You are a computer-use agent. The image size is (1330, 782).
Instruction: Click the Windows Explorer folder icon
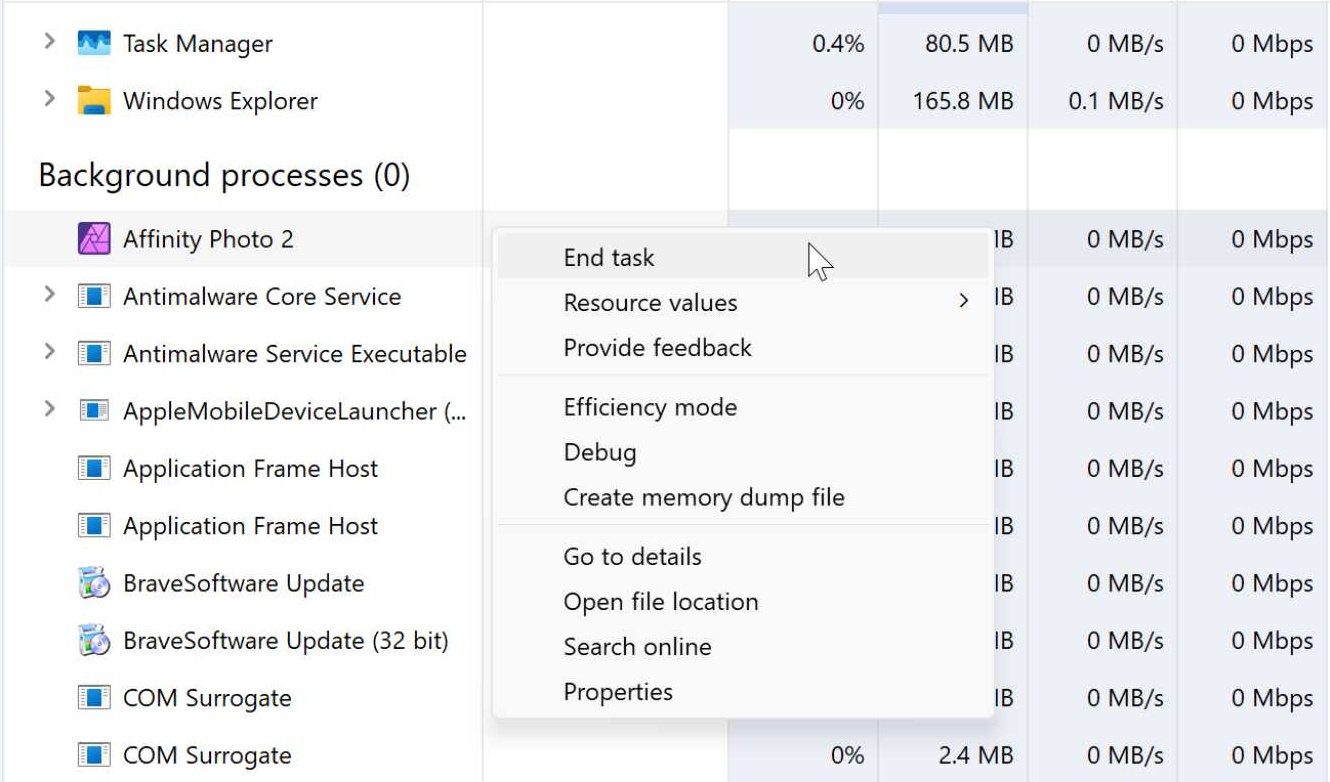tap(94, 101)
